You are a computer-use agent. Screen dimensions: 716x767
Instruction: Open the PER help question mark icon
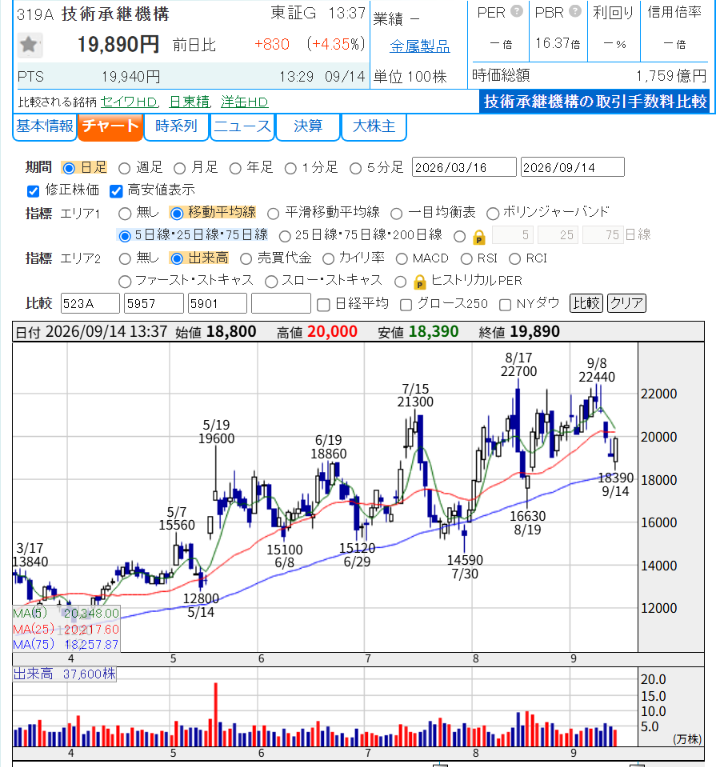tap(516, 11)
